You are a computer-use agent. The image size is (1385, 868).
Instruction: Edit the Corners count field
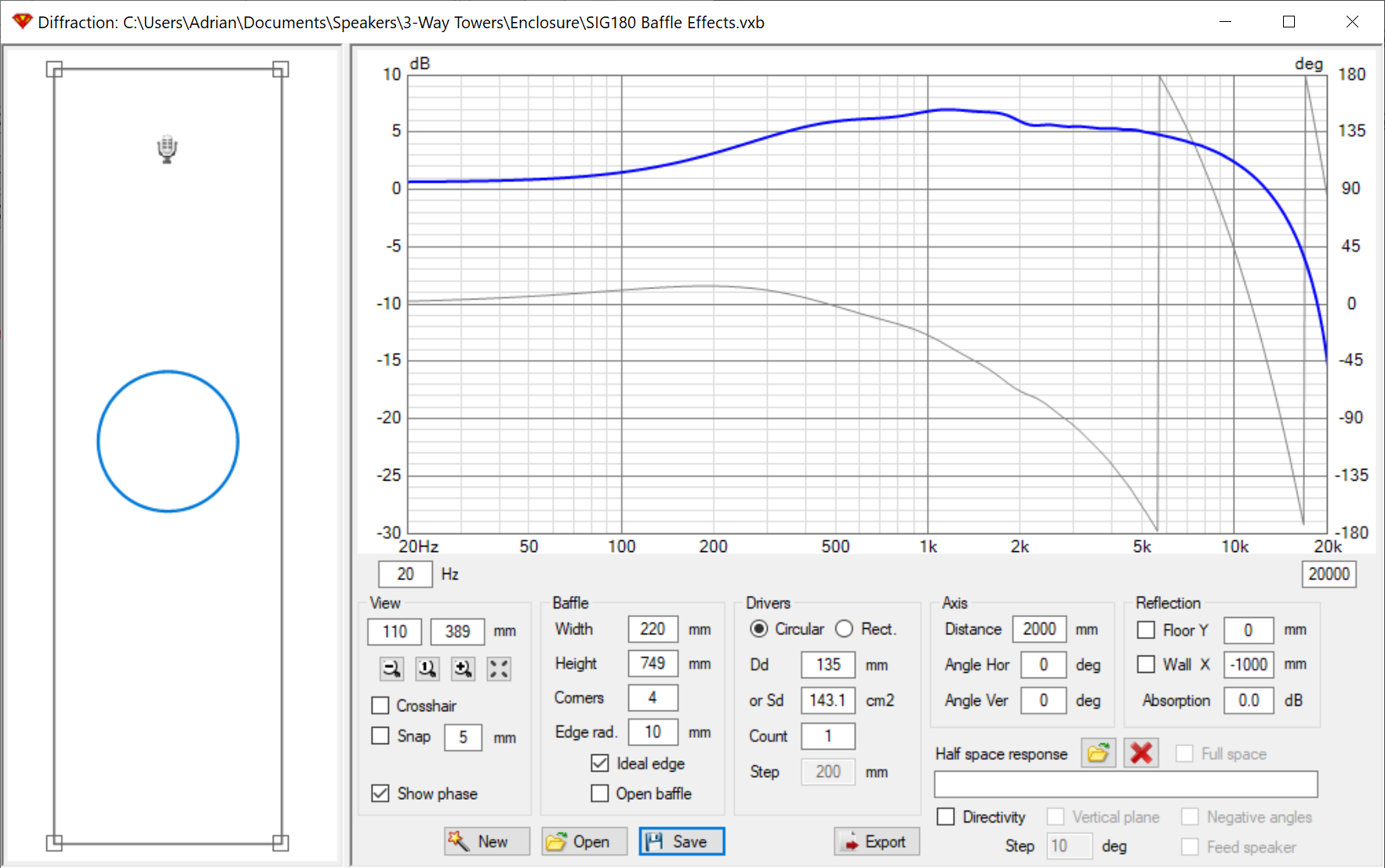click(x=653, y=697)
